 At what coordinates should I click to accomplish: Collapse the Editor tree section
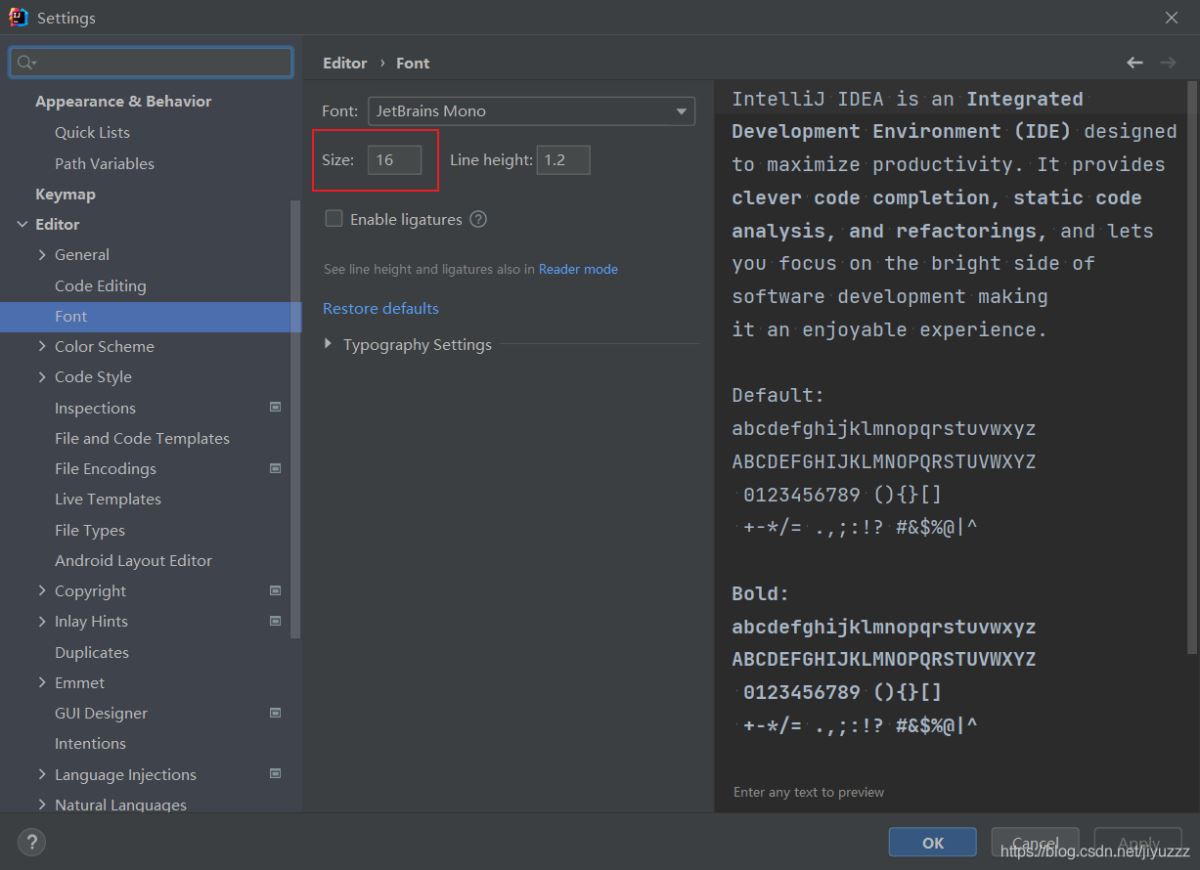click(x=22, y=225)
